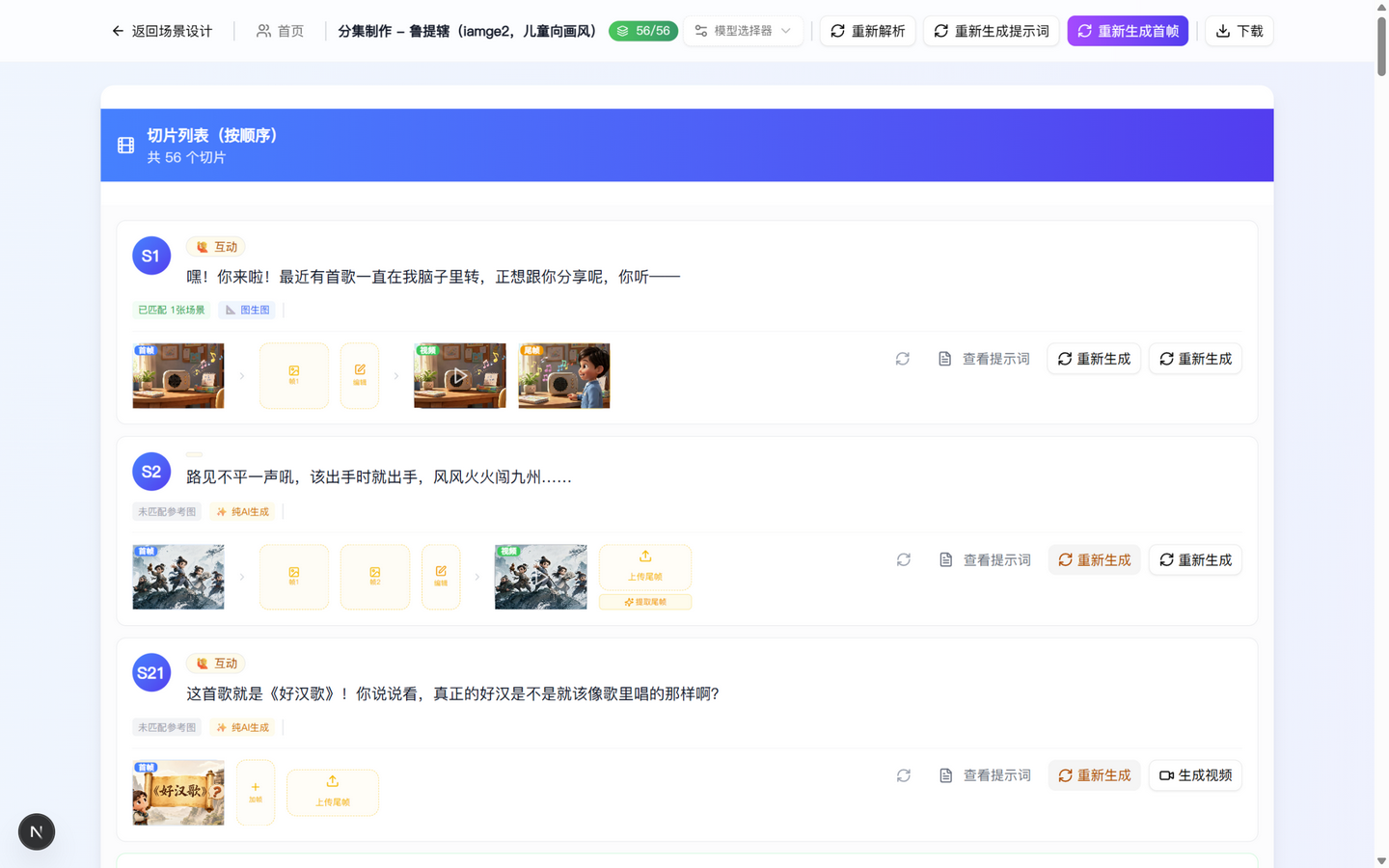
Task: Click the 重新解析 button
Action: tap(867, 31)
